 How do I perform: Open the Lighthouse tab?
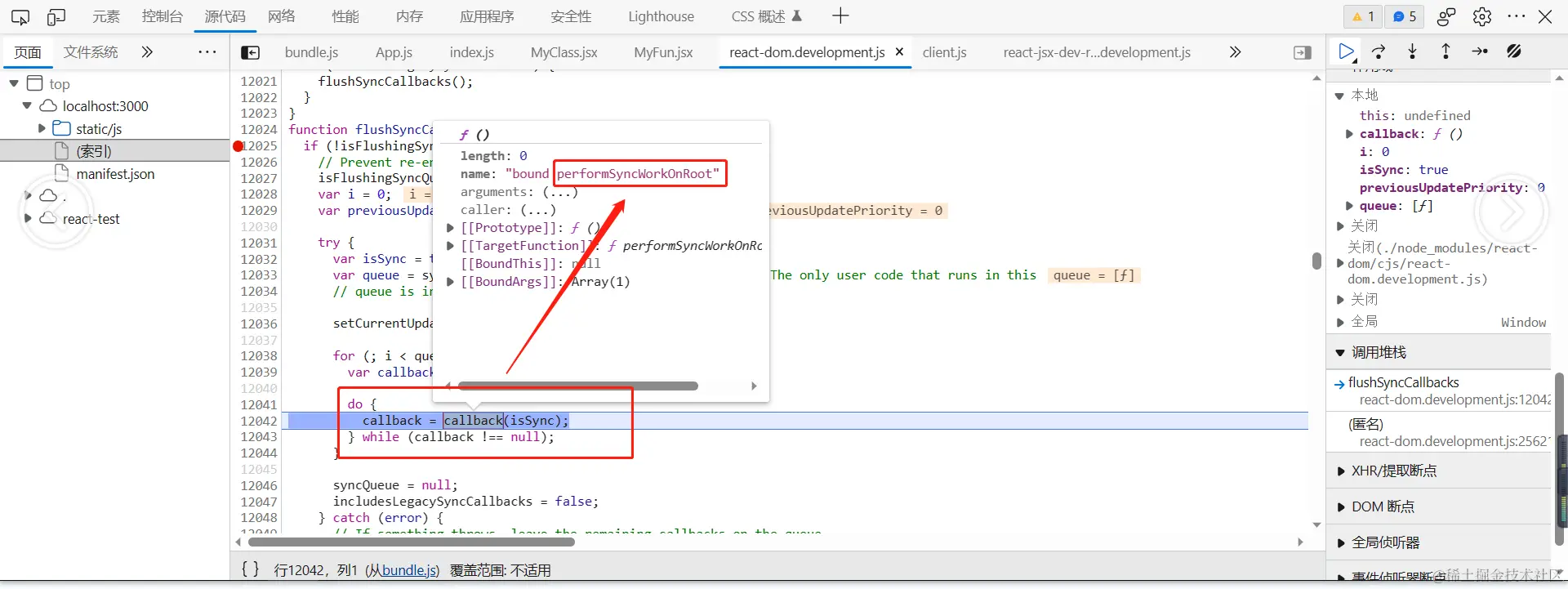coord(661,16)
